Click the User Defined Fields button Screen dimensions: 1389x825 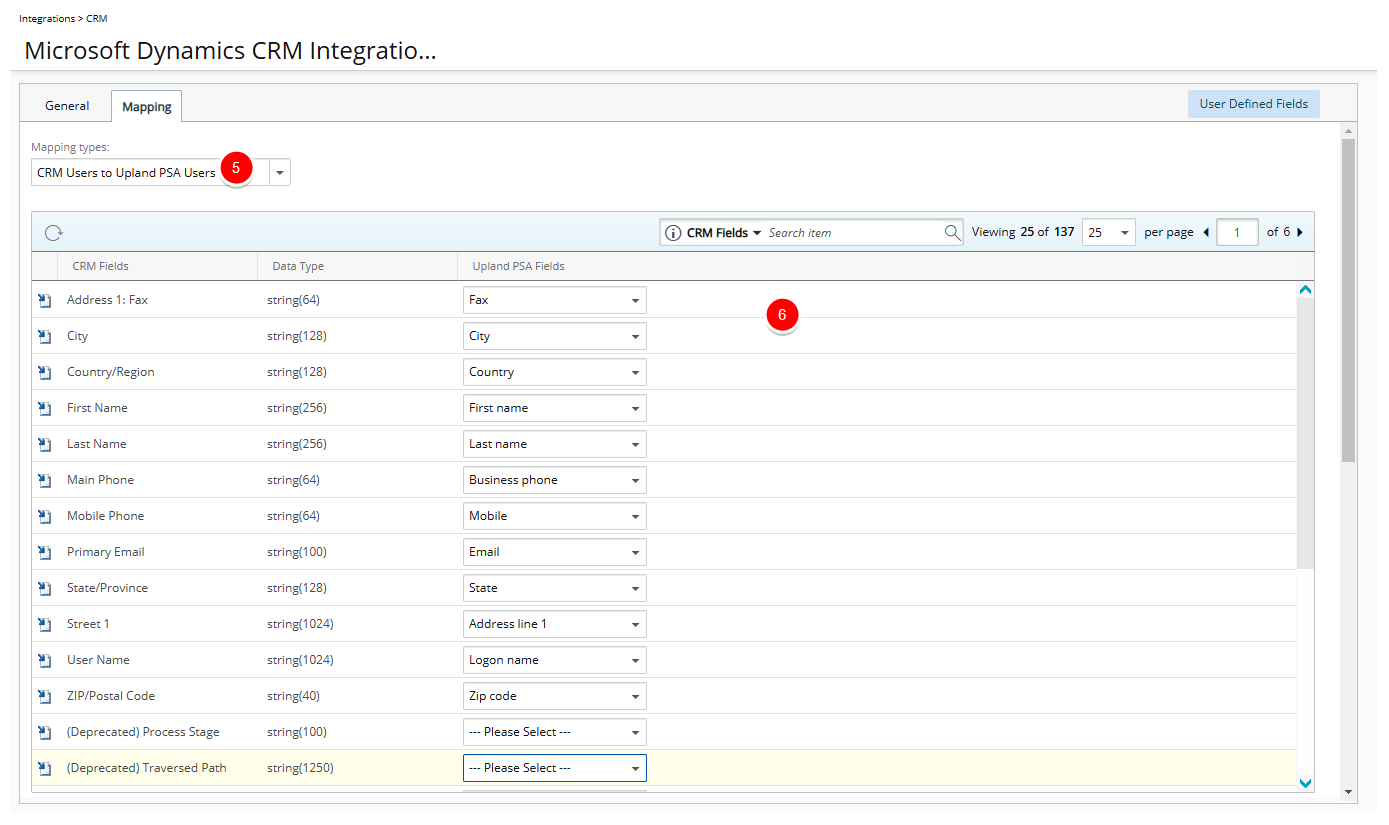click(1253, 104)
